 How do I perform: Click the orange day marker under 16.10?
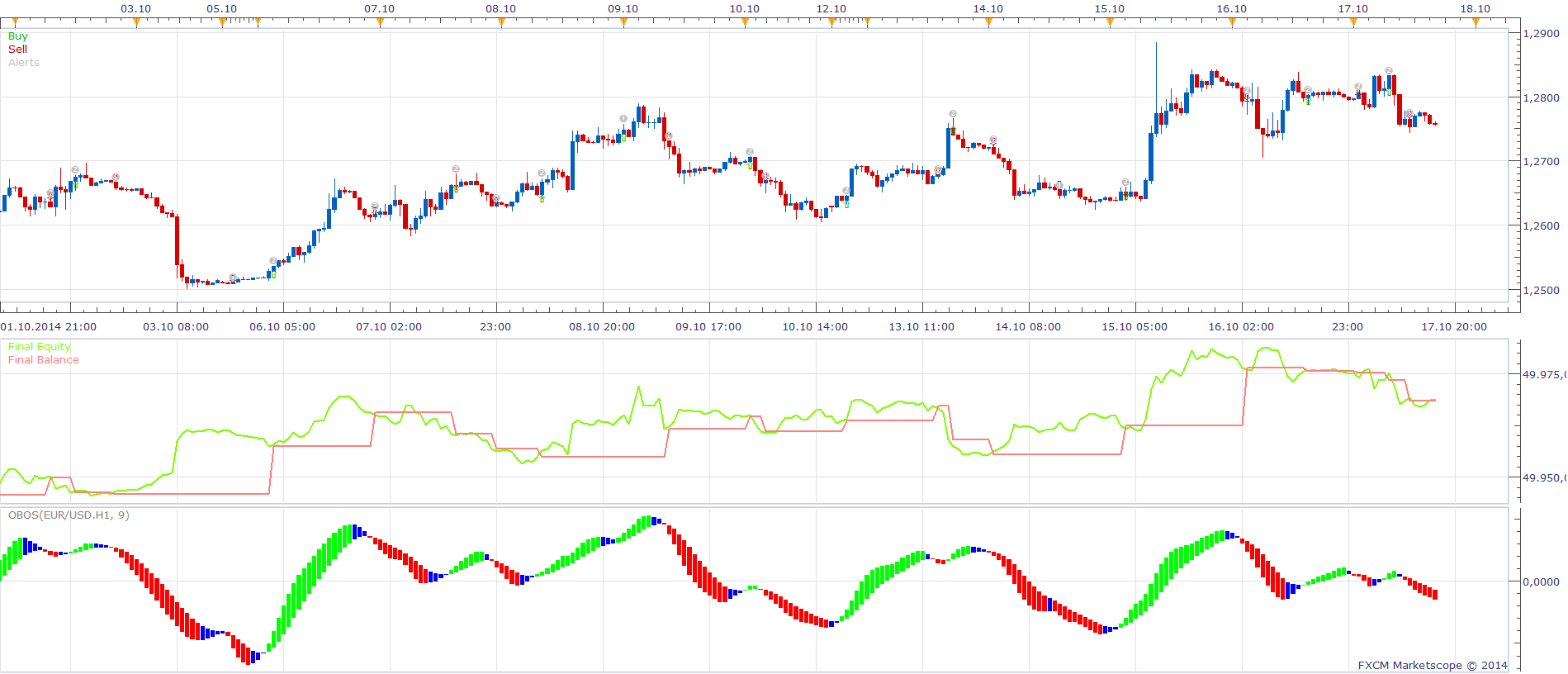coord(1232,23)
